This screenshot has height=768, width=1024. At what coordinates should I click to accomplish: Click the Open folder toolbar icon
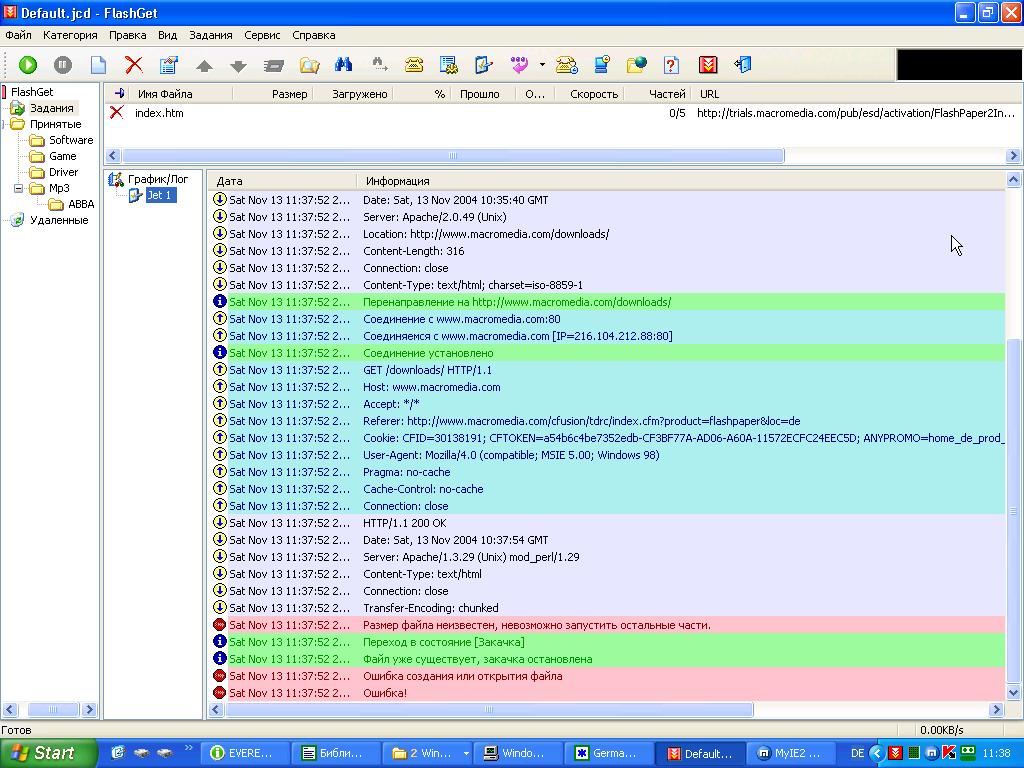[310, 65]
